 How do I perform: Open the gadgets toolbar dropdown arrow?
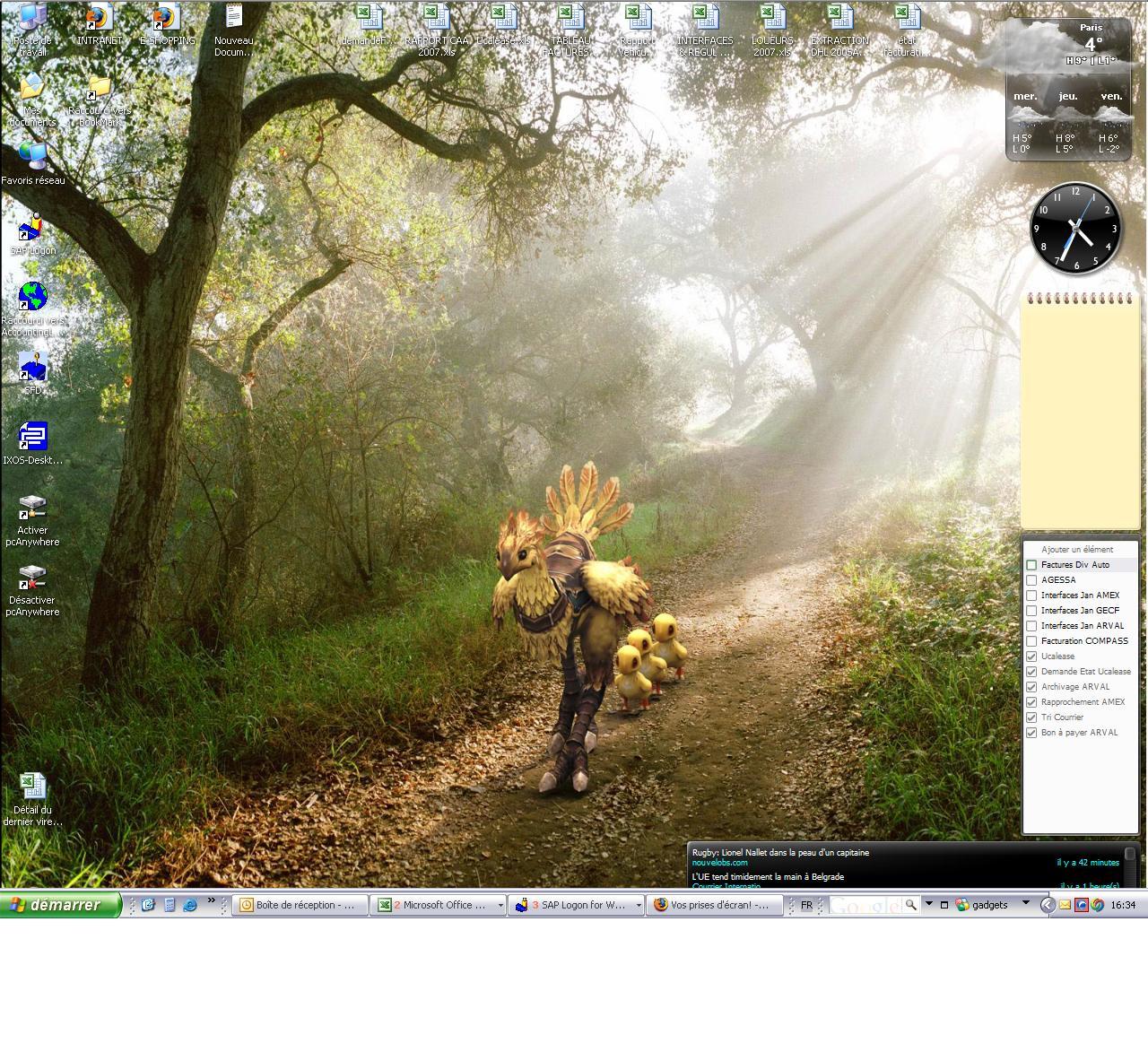(1026, 903)
